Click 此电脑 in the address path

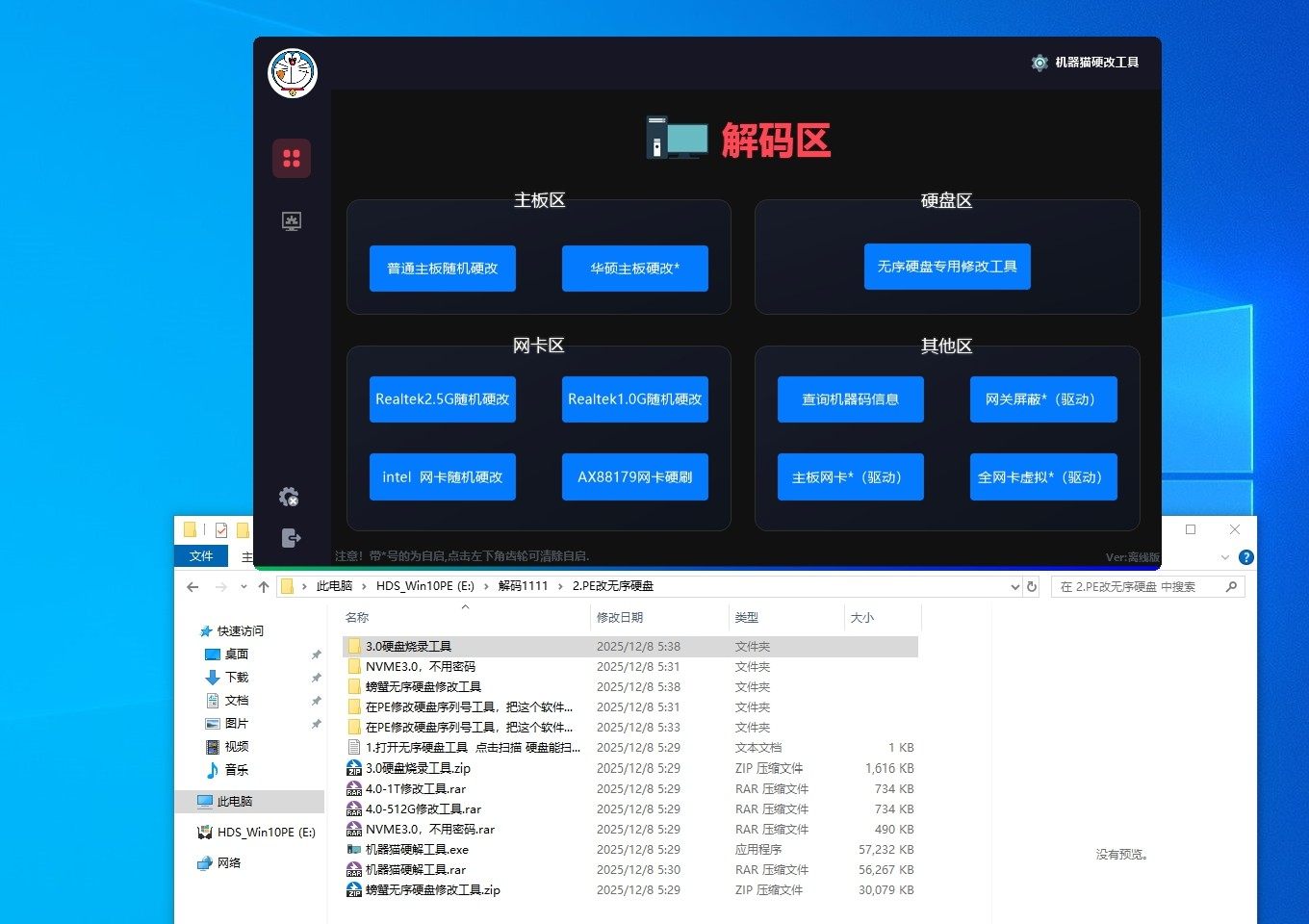coord(334,586)
